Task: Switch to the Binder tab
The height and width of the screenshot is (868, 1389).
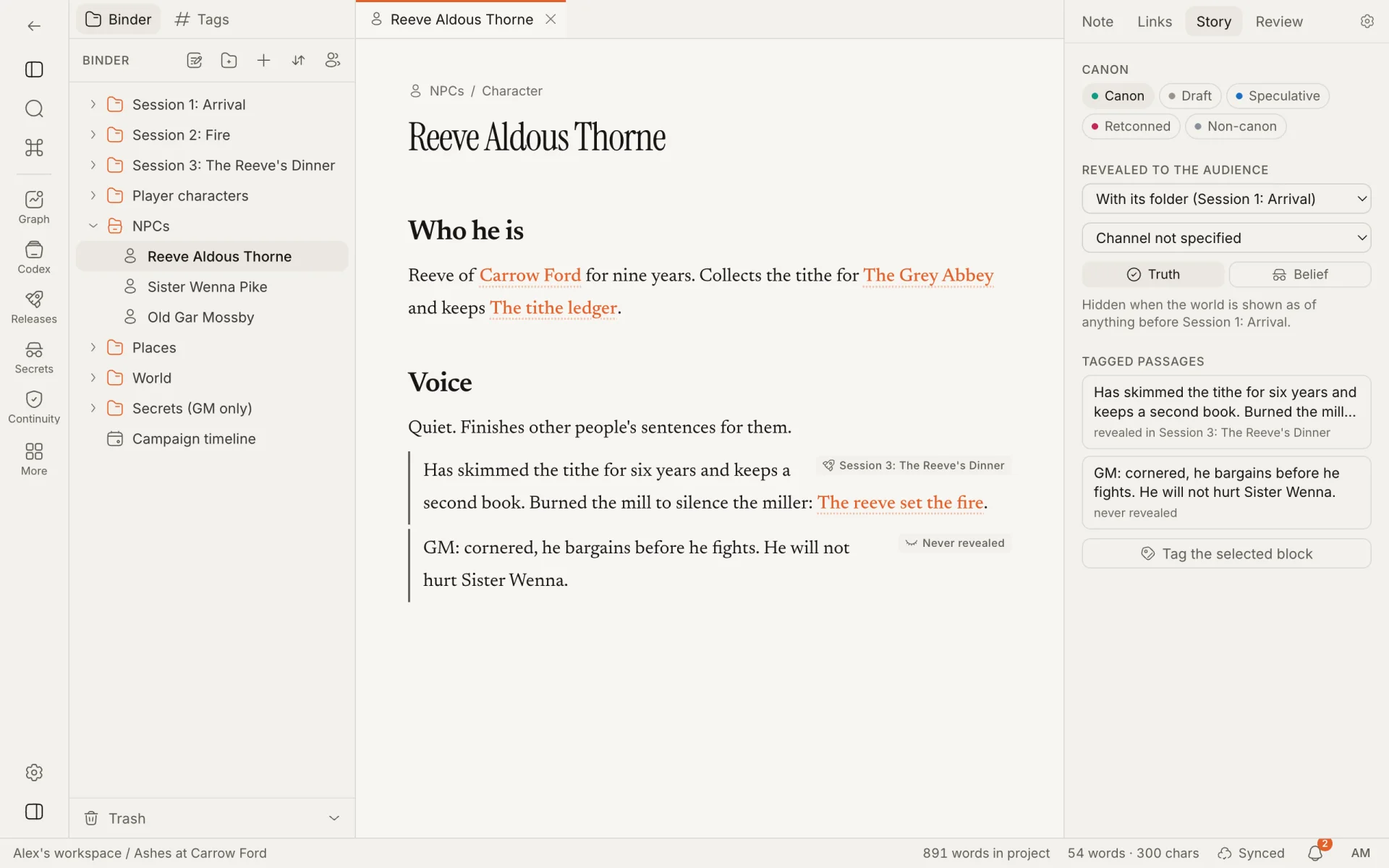Action: coord(119,20)
